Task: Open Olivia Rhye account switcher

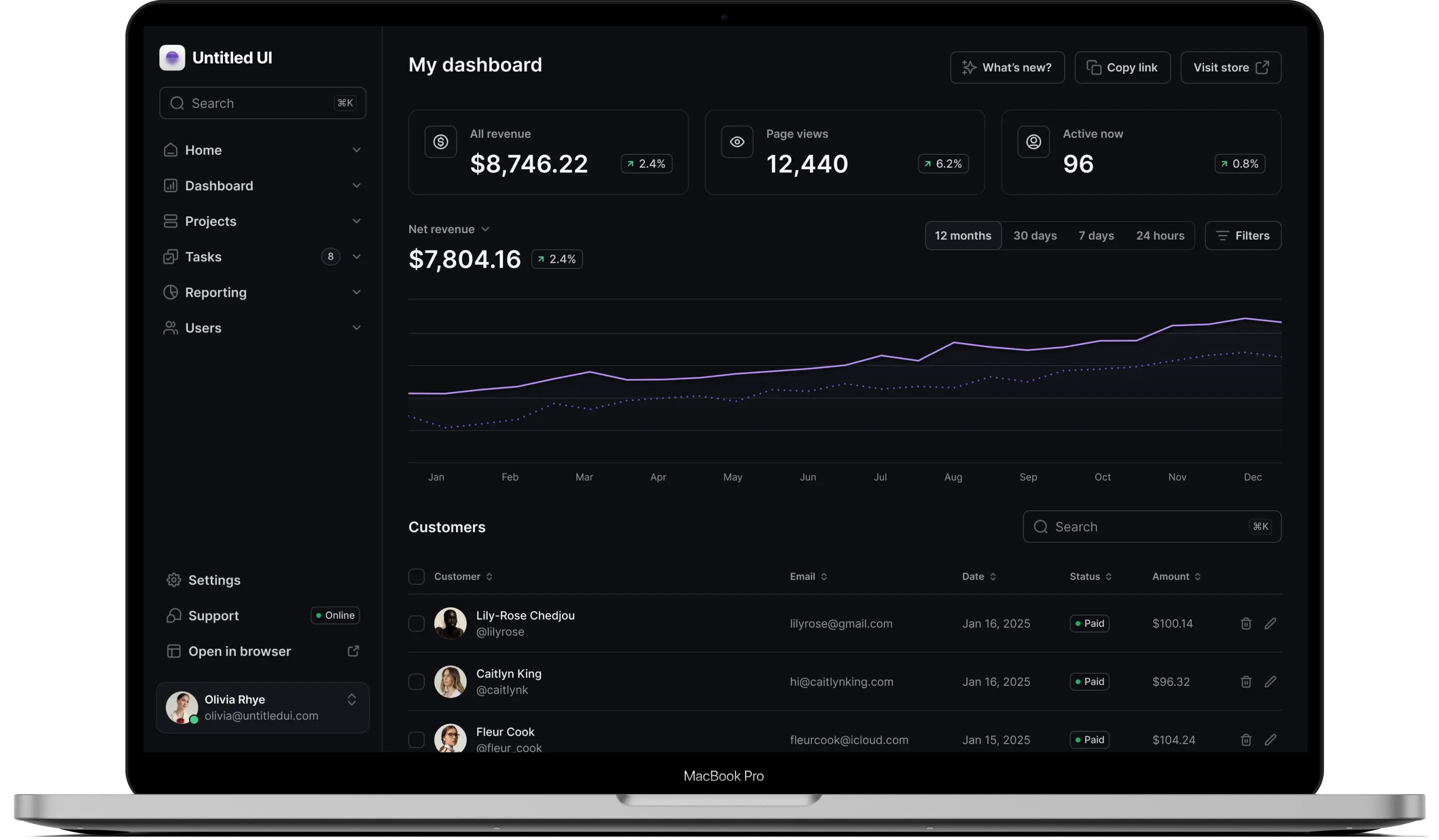Action: coord(352,700)
